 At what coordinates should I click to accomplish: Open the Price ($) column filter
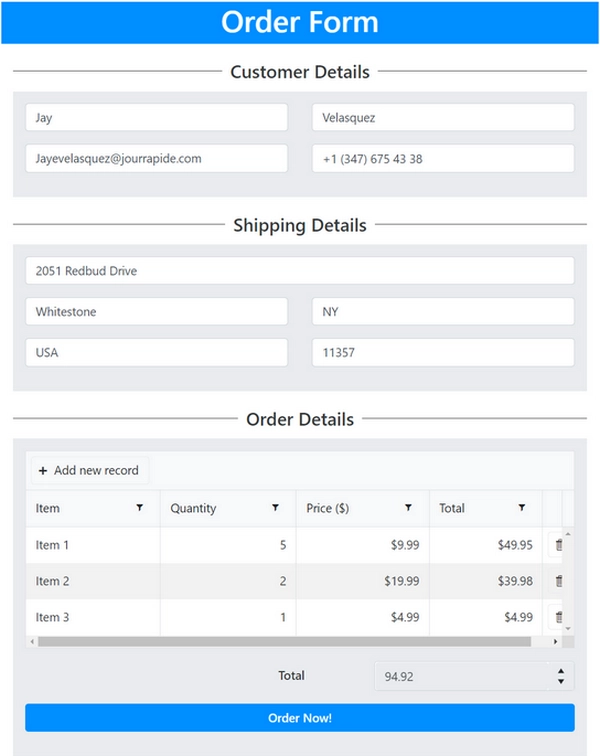(409, 508)
